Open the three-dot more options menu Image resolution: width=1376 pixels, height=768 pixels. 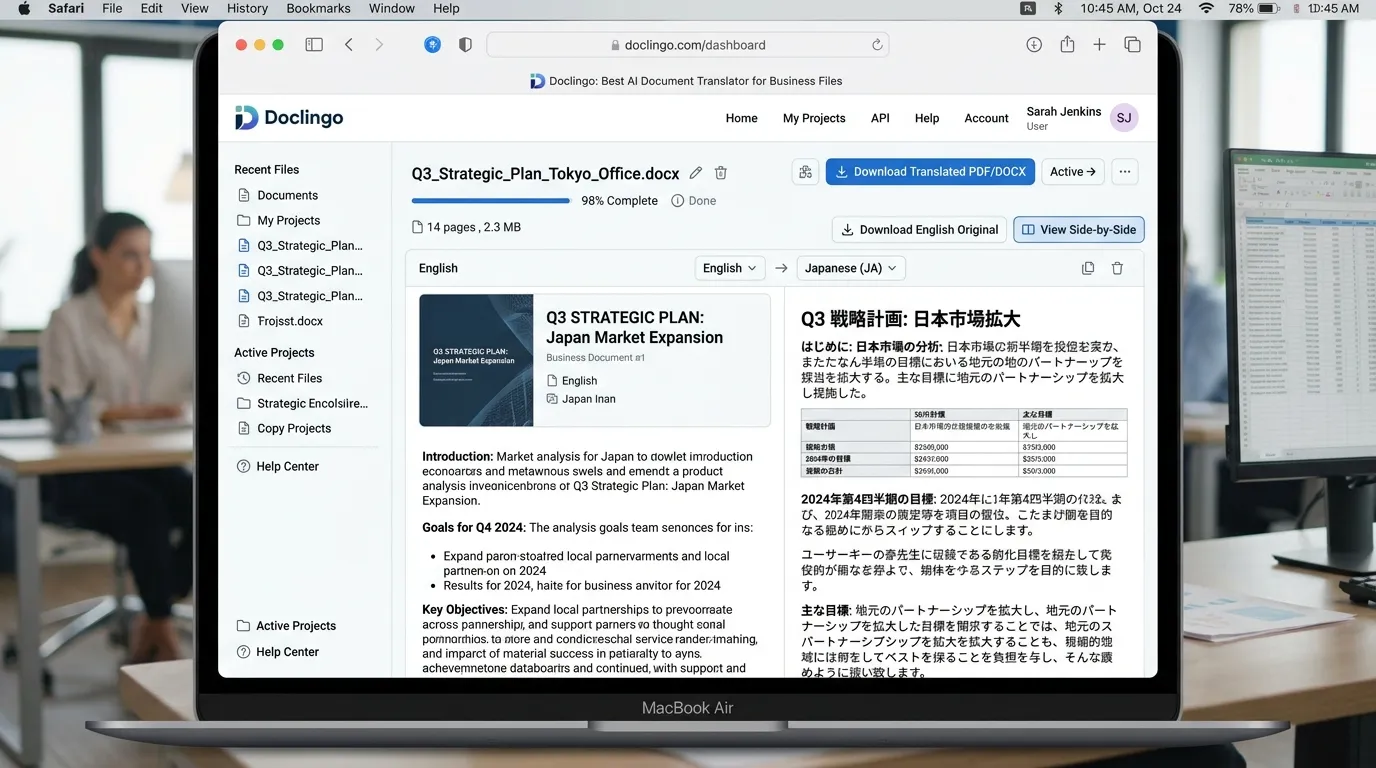[1125, 172]
